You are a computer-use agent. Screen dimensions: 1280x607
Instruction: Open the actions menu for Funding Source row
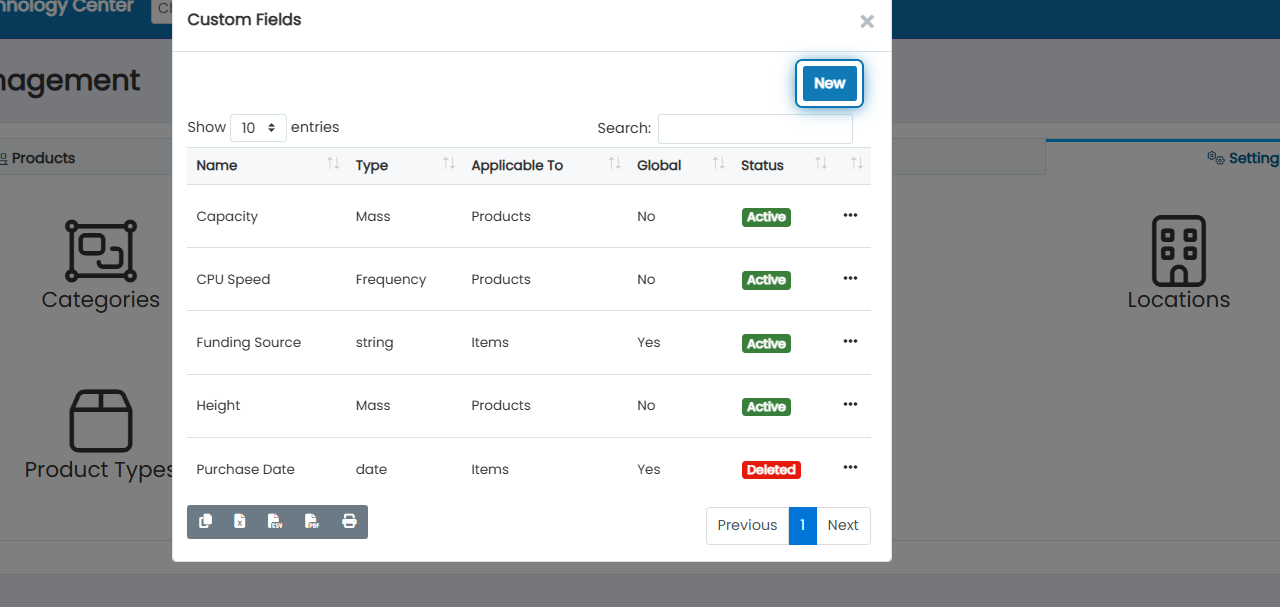pos(850,341)
